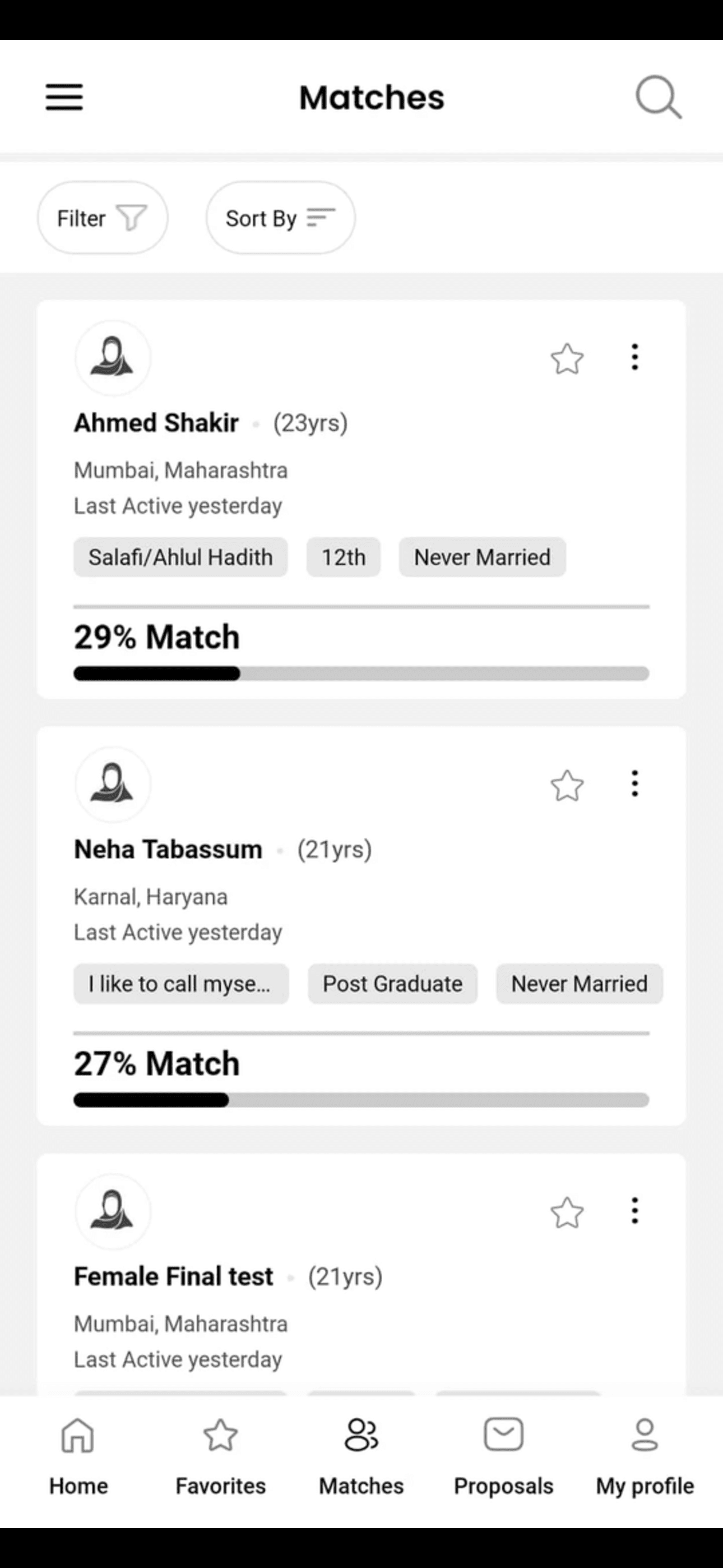723x1568 pixels.
Task: Open the Filter options
Action: [103, 218]
